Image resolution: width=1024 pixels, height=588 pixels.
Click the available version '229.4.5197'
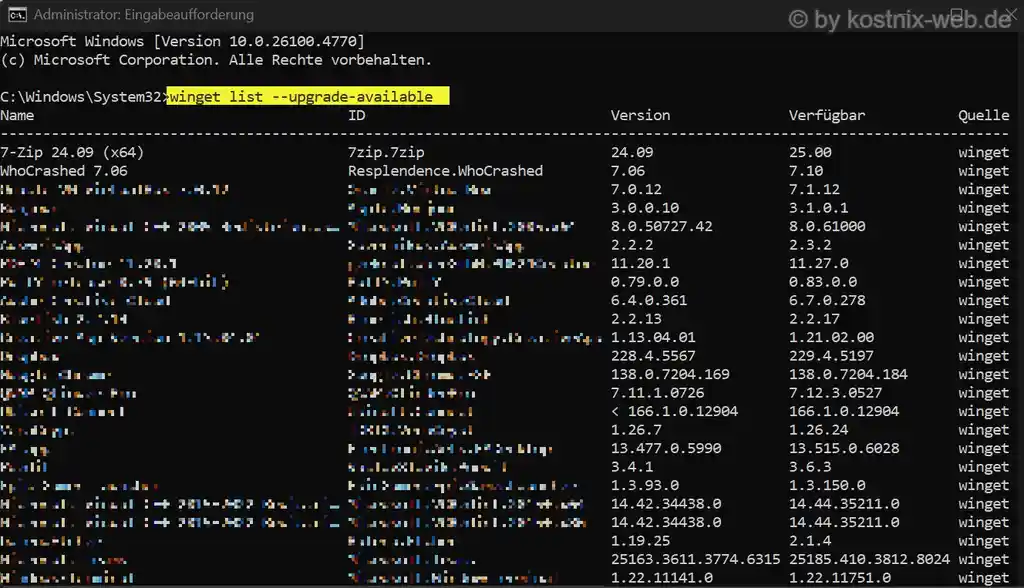point(831,356)
